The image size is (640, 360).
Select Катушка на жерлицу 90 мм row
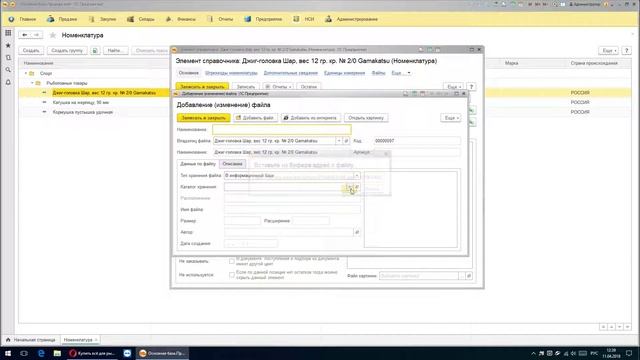tap(80, 102)
